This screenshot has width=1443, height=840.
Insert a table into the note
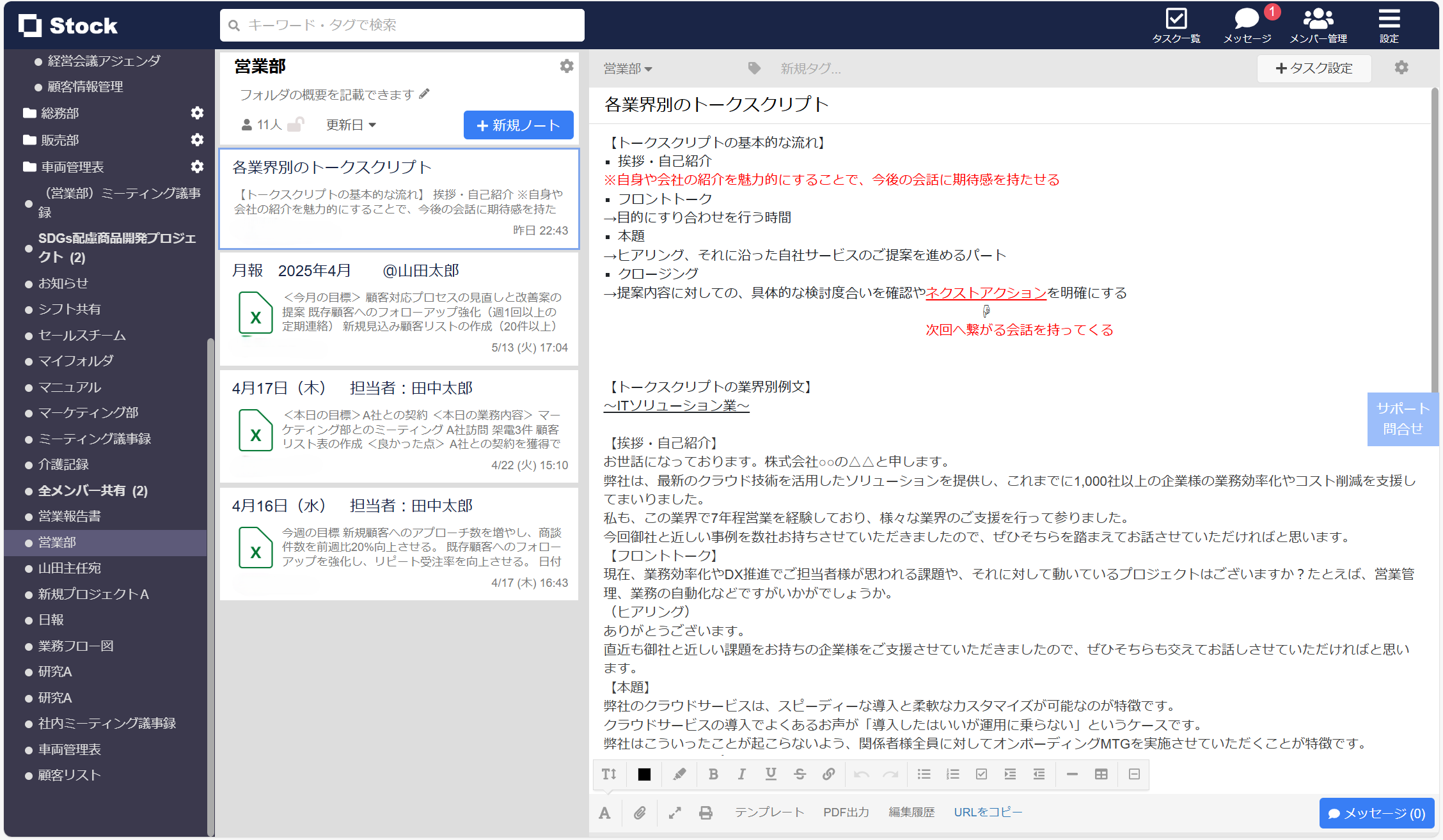pos(1101,774)
